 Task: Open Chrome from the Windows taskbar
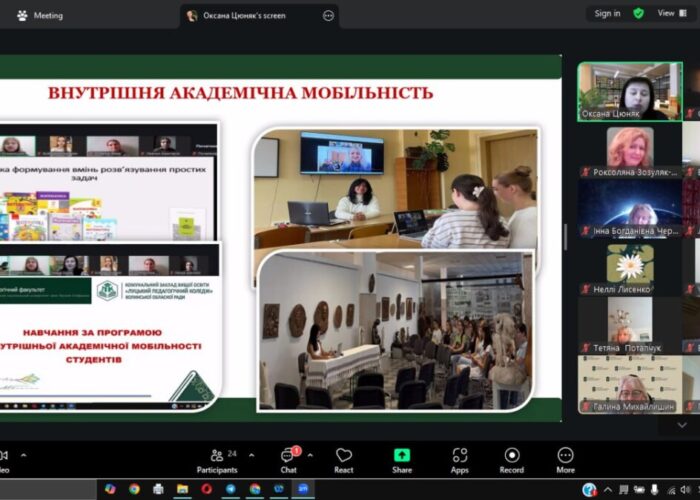click(134, 489)
